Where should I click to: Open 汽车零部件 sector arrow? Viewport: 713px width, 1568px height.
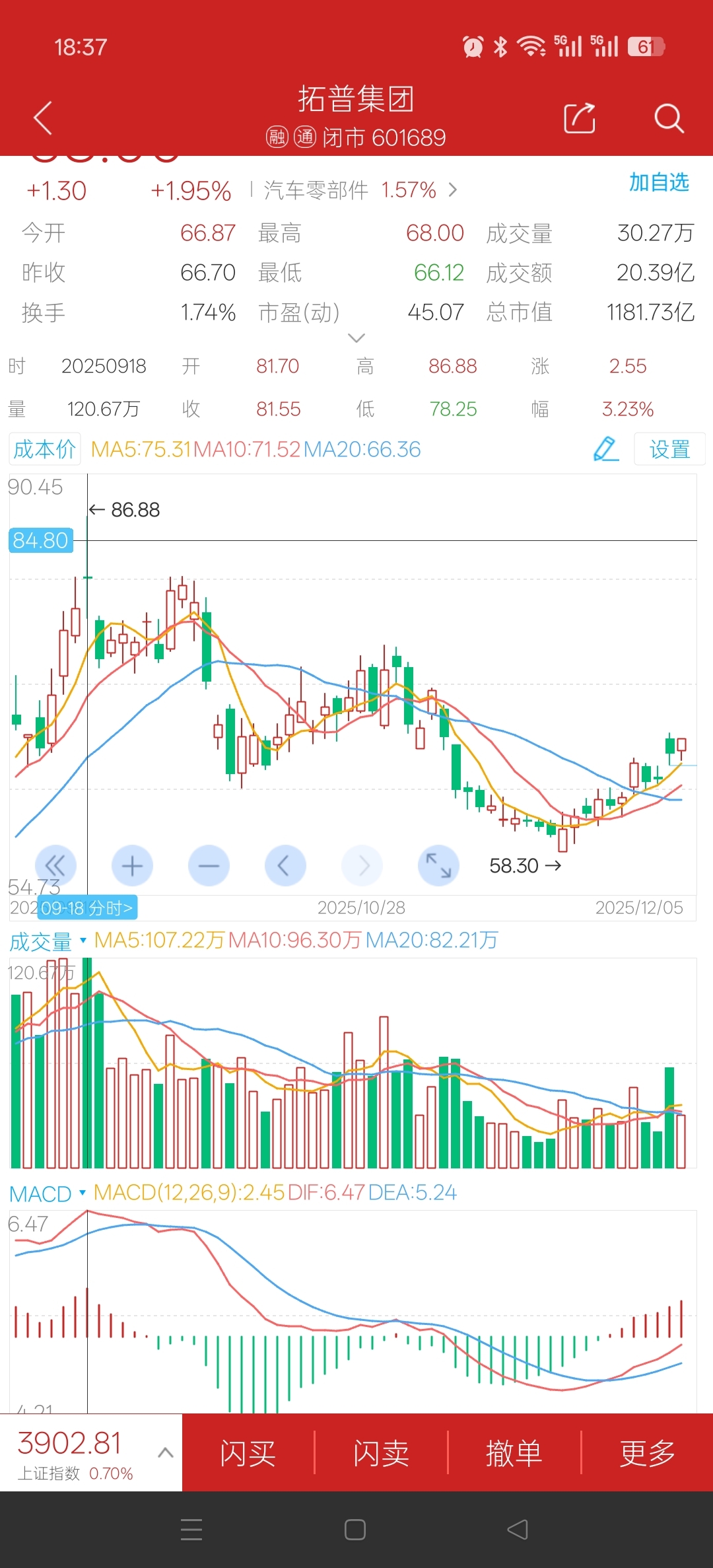[x=453, y=190]
